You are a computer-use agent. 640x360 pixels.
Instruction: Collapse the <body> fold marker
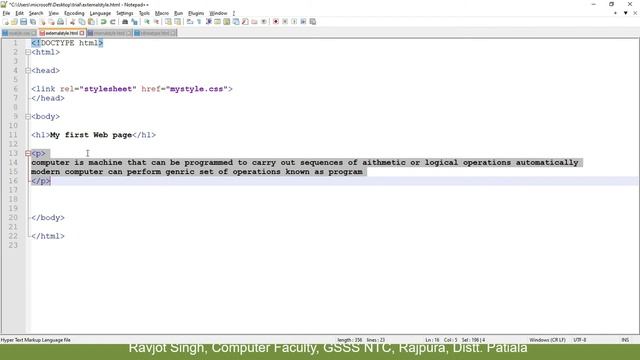(x=28, y=117)
